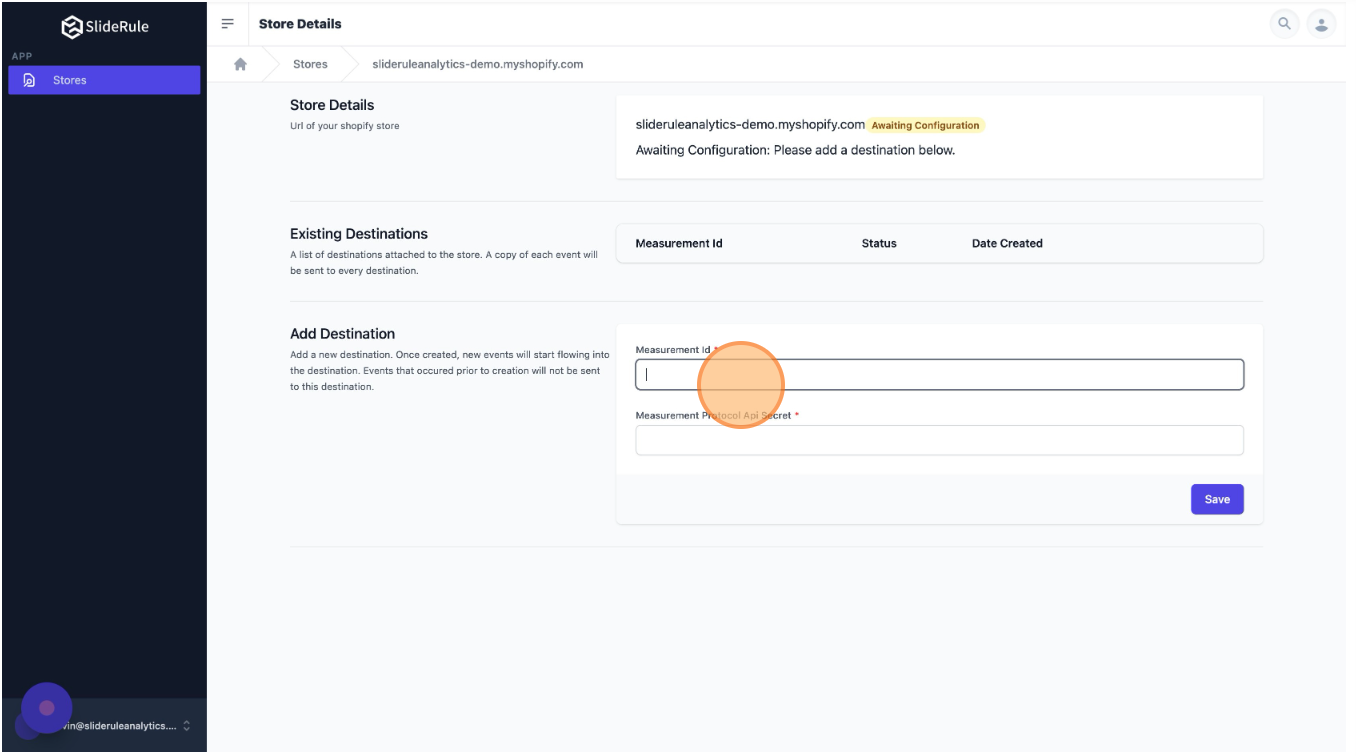
Task: Click the Stores icon in the sidebar
Action: pos(30,80)
